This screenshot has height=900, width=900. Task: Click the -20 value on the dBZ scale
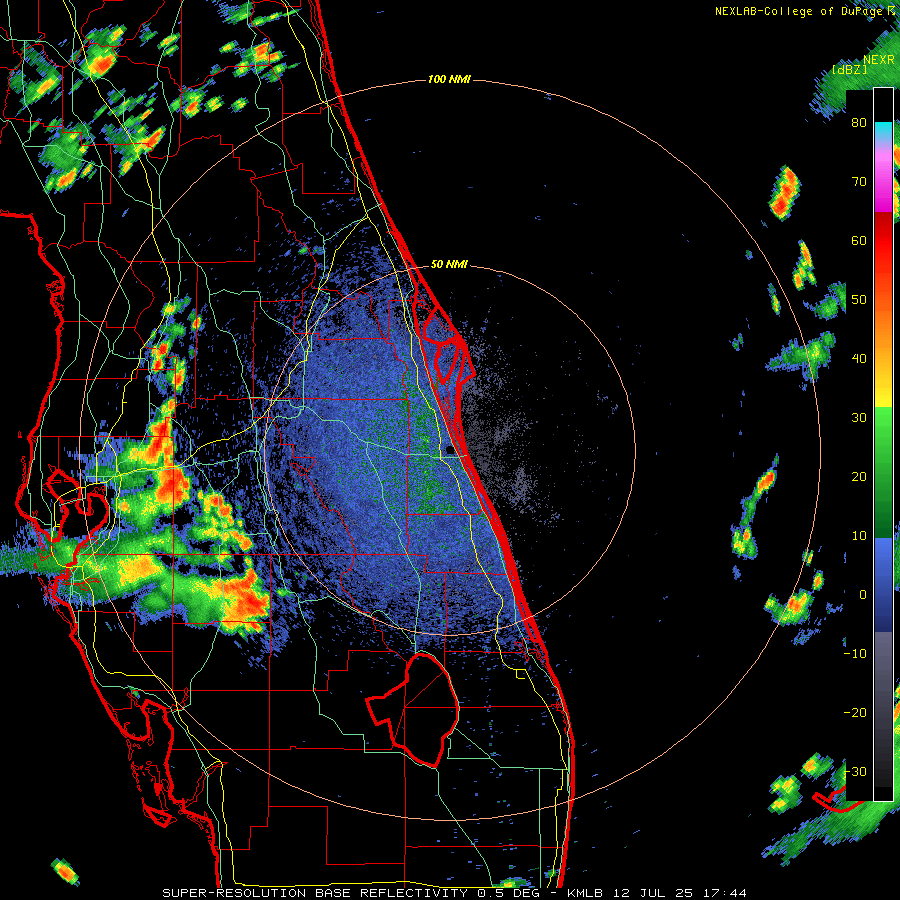pyautogui.click(x=855, y=712)
